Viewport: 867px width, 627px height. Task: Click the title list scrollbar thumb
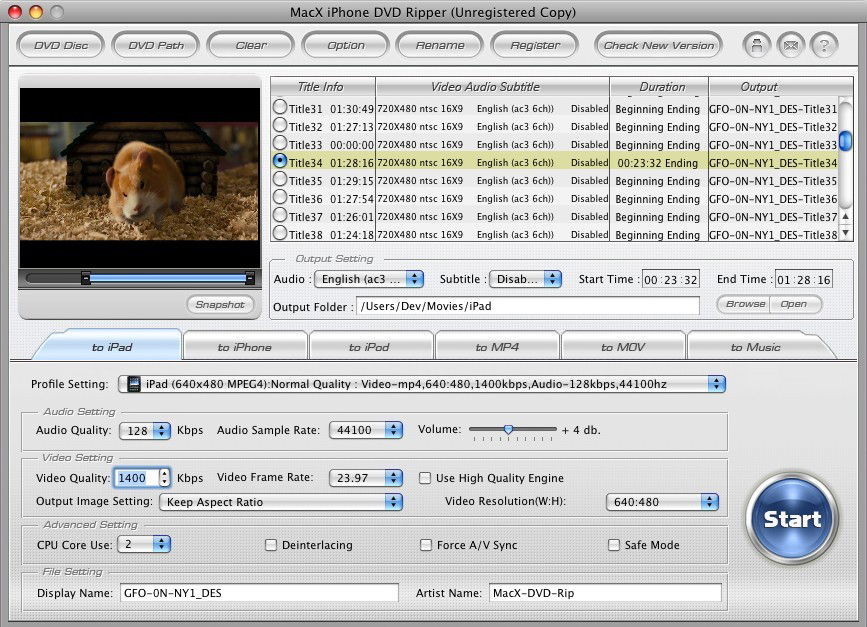(845, 140)
